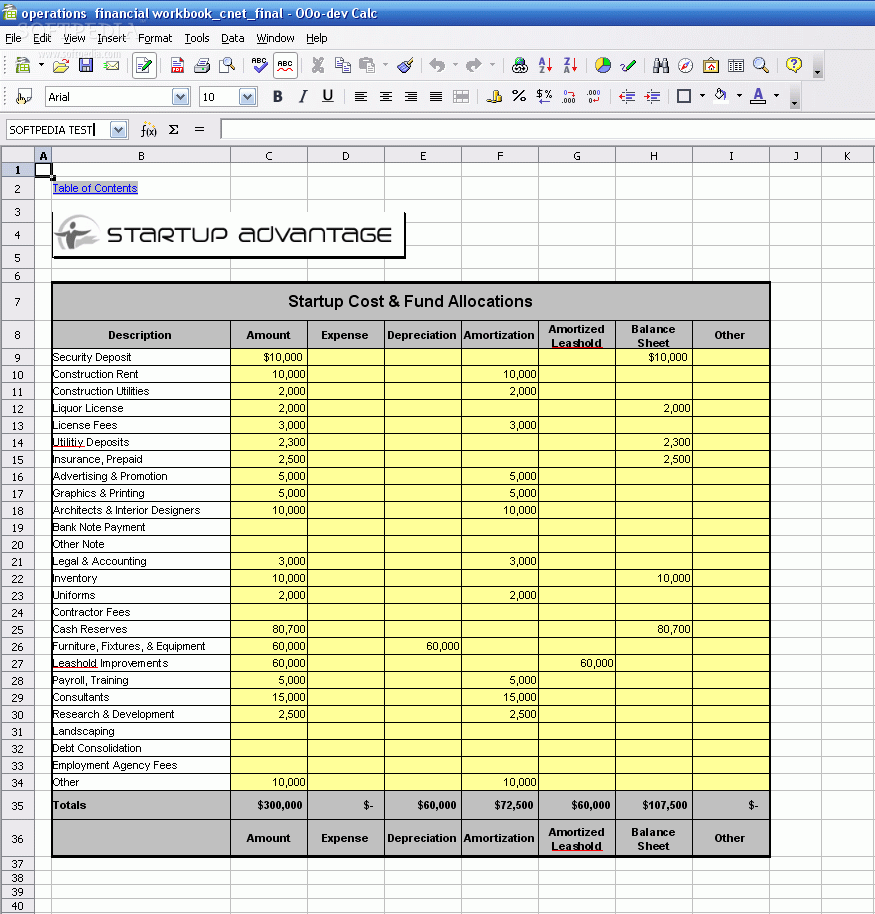Open Font Color dropdown arrow
Image resolution: width=875 pixels, height=914 pixels.
coord(776,96)
